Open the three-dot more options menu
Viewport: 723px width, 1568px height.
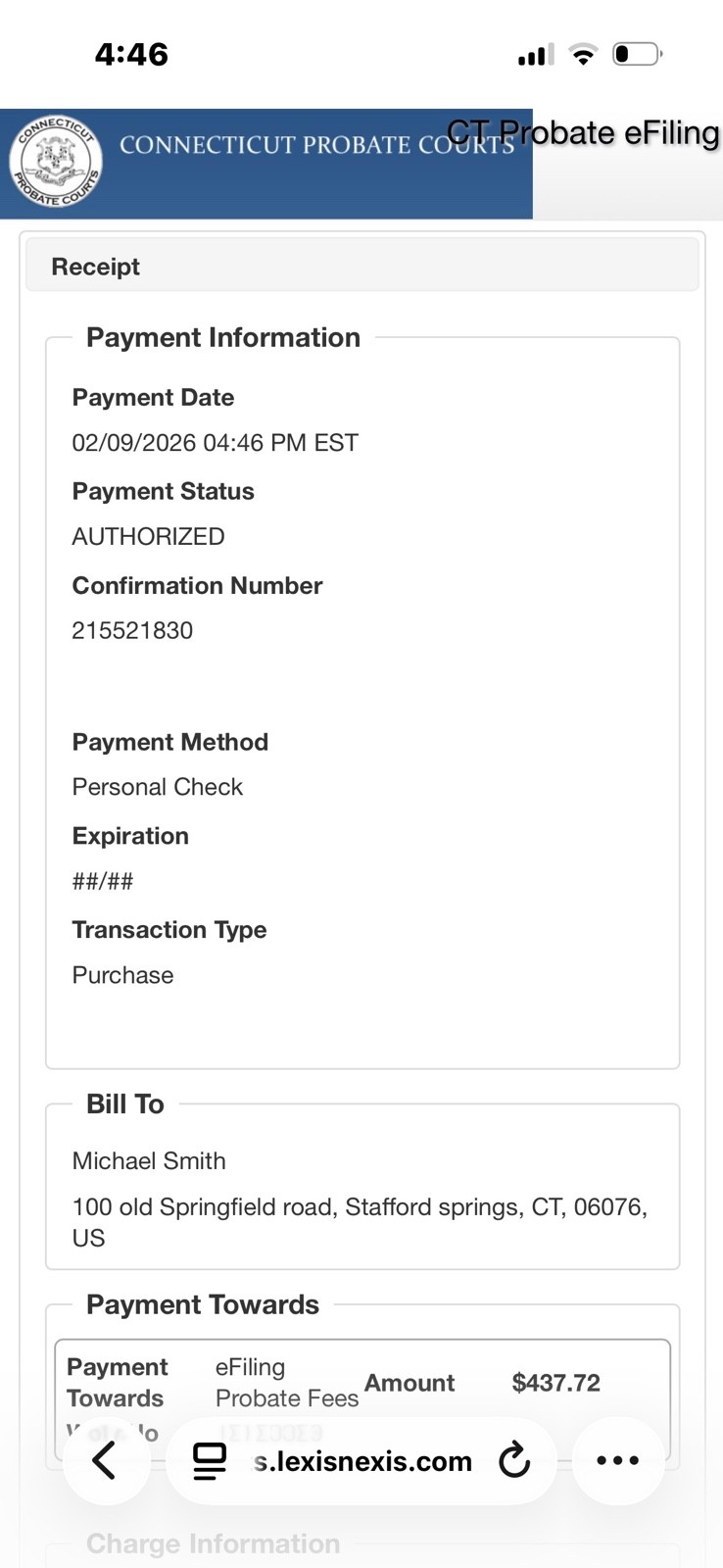[x=618, y=1461]
